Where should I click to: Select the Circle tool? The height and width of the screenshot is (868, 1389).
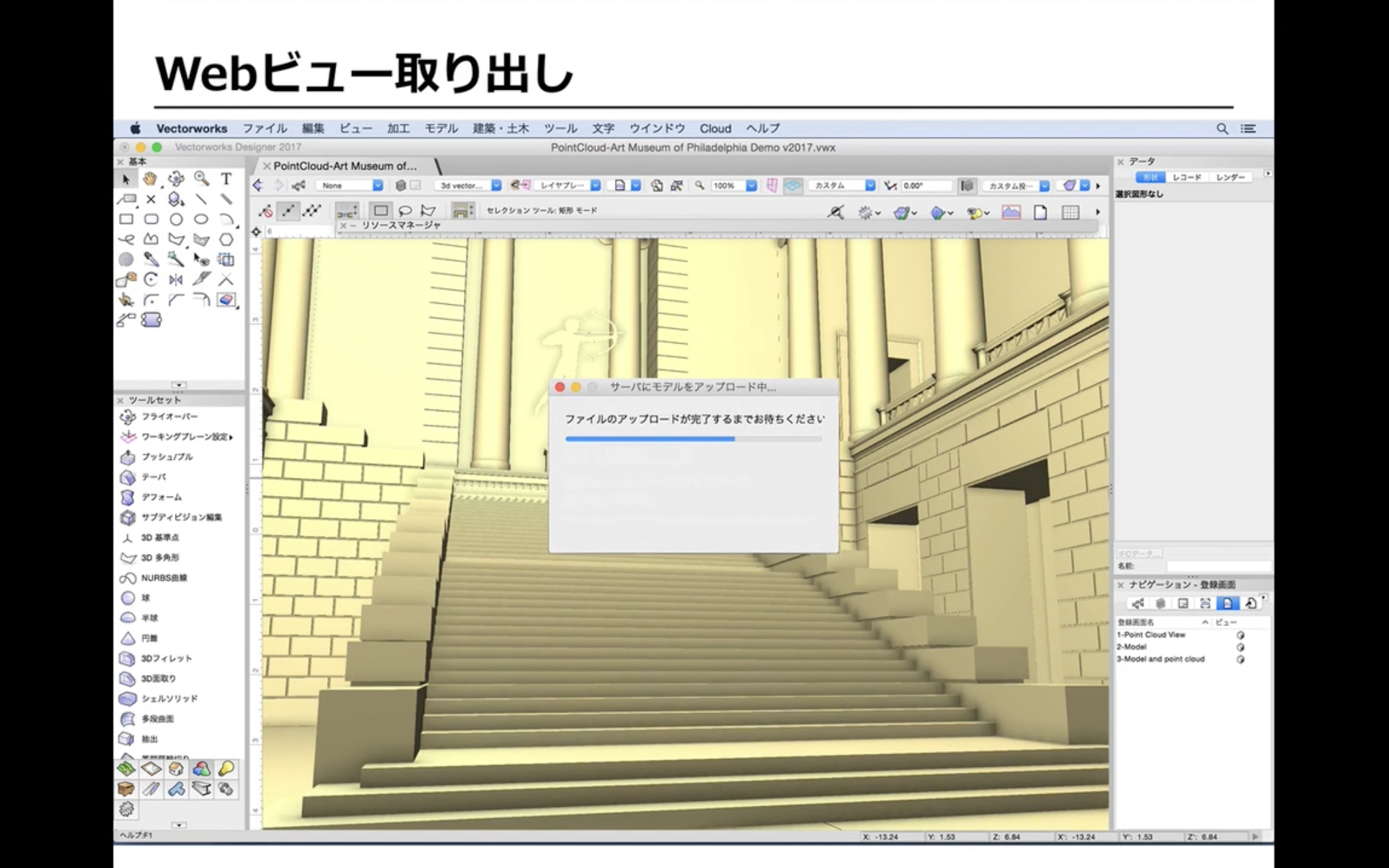coord(176,219)
